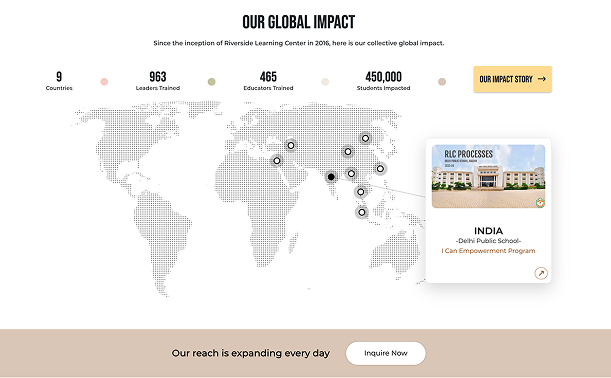Select the map marker in the Middle East
Viewport: 611px width, 378px height.
[277, 161]
